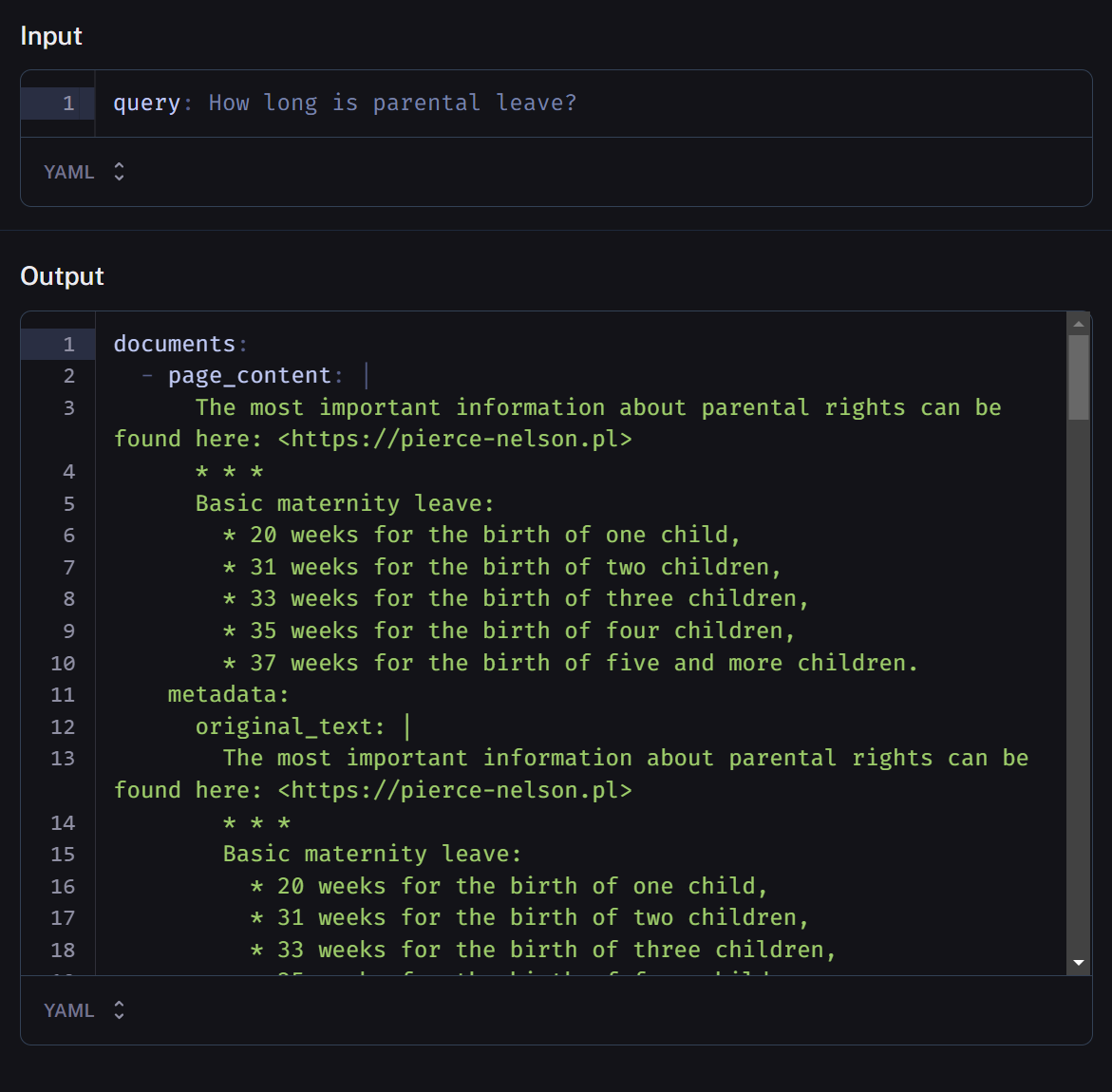Click the "metadata:" key on line 11

click(228, 694)
